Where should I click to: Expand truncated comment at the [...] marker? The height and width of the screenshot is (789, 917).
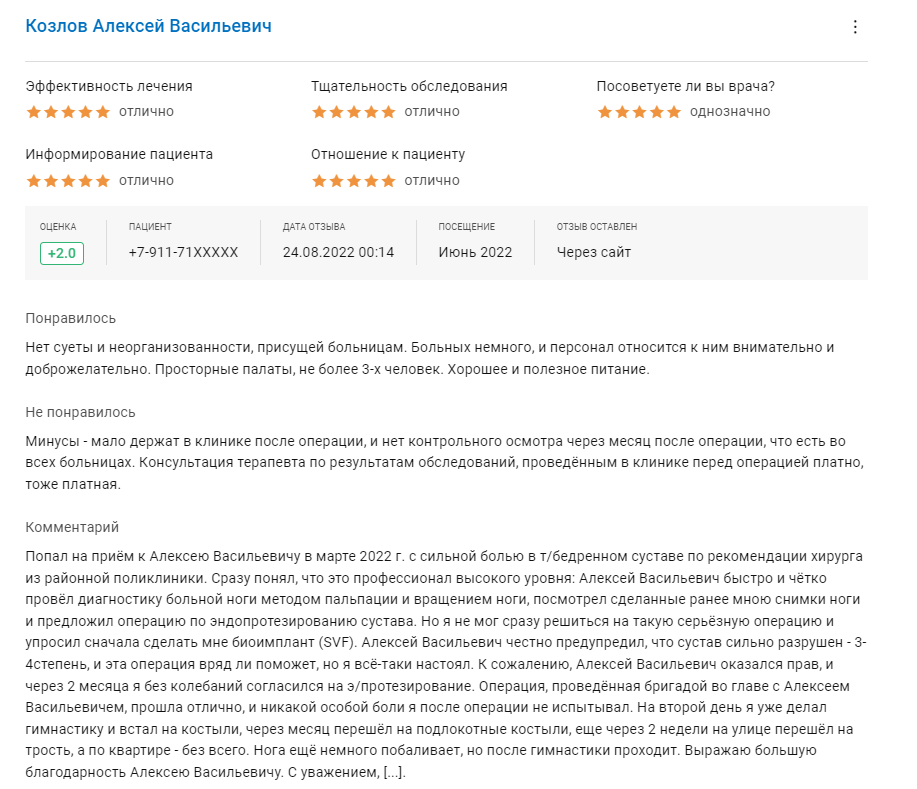click(x=394, y=773)
